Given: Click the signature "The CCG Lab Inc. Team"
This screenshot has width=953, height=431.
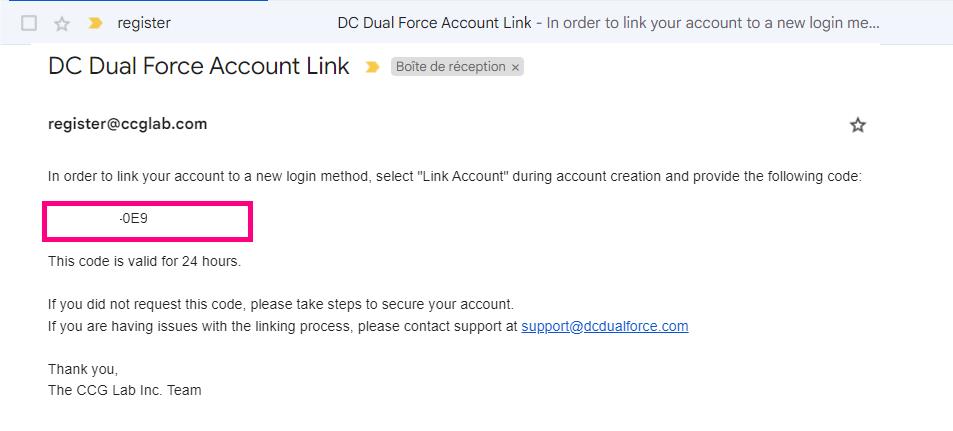Looking at the screenshot, I should pos(125,390).
